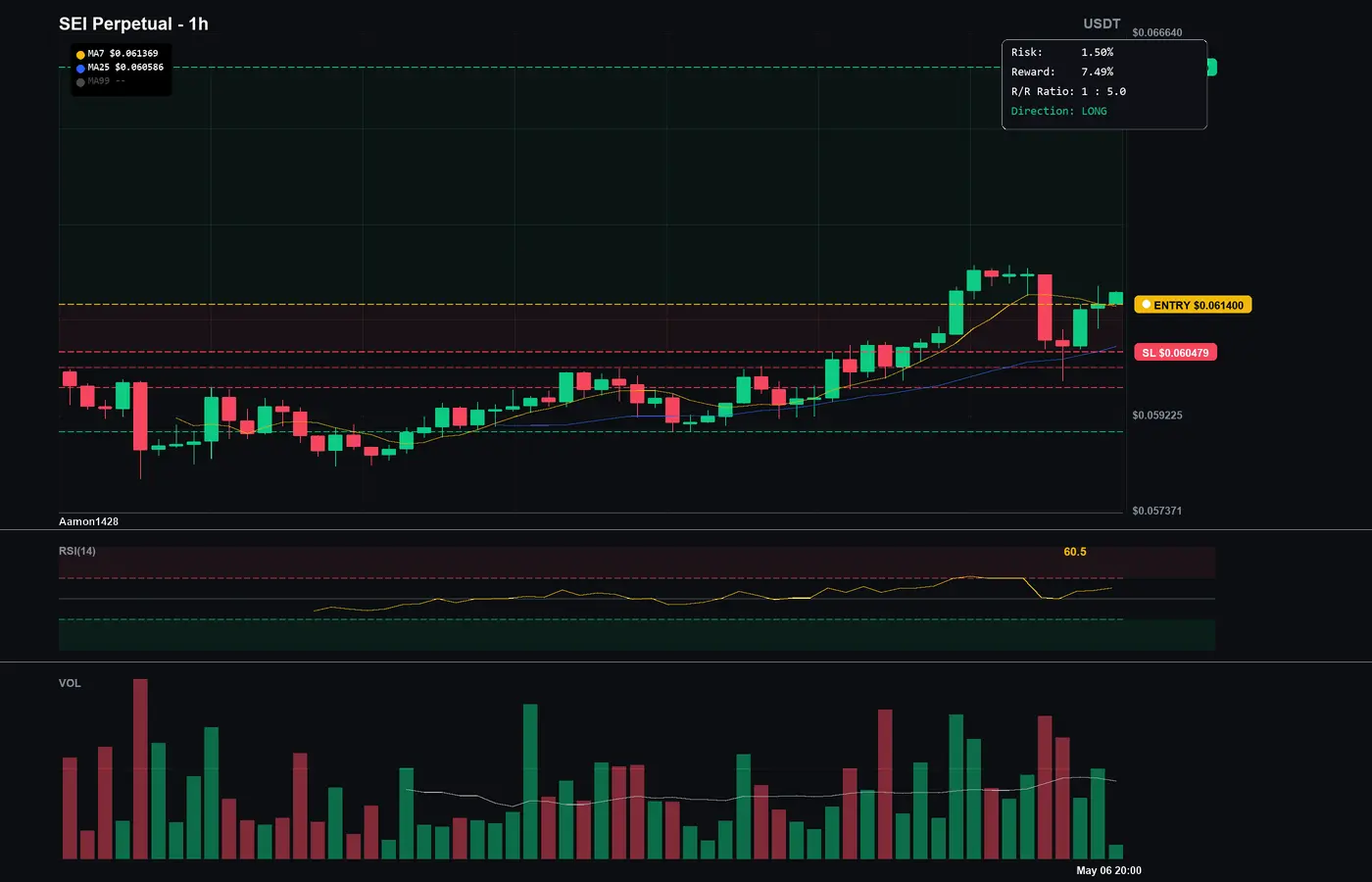Image resolution: width=1372 pixels, height=882 pixels.
Task: Click the dimmed MA99 legend entry
Action: (106, 81)
